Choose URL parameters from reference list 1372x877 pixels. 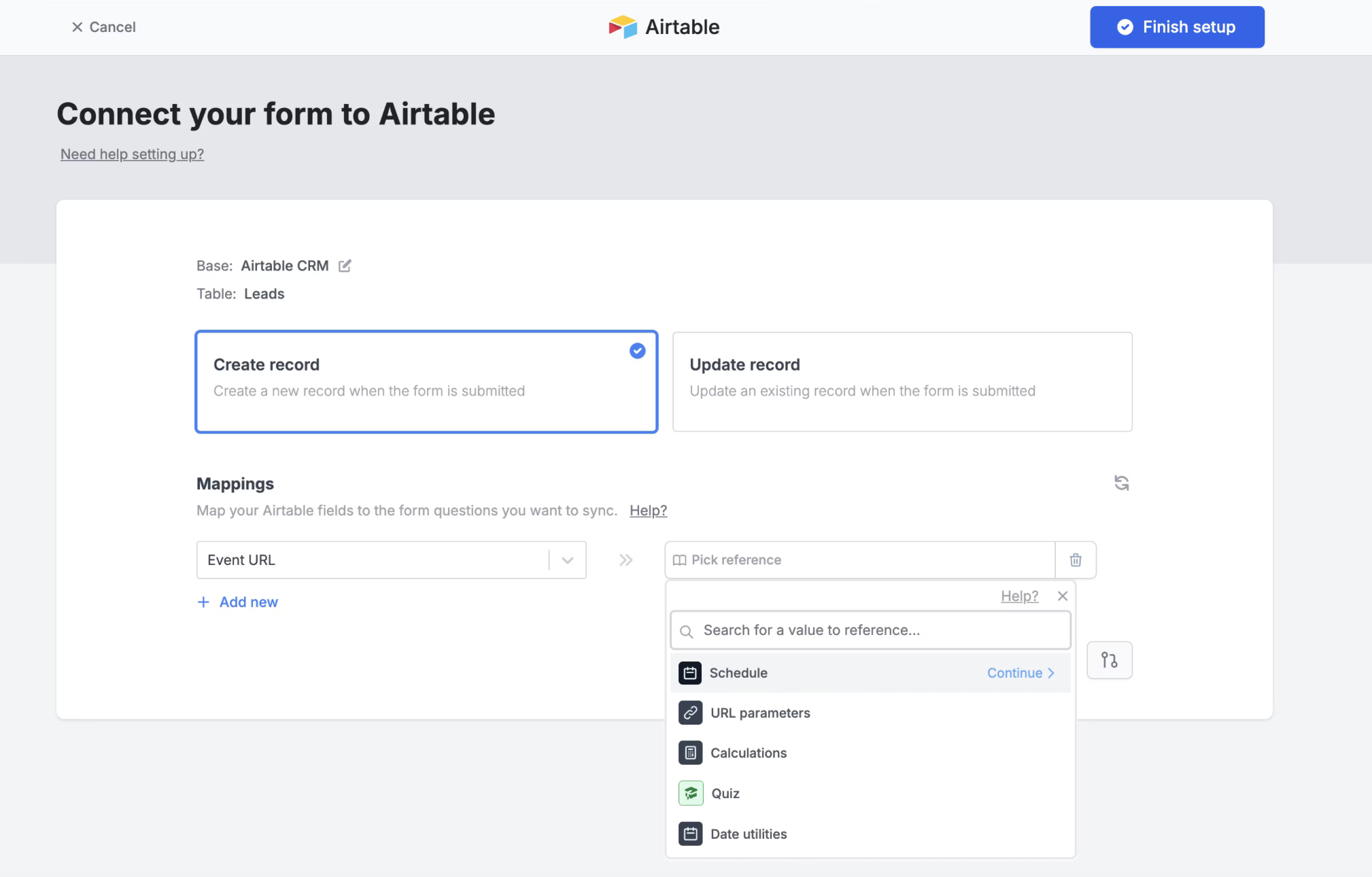click(x=760, y=713)
